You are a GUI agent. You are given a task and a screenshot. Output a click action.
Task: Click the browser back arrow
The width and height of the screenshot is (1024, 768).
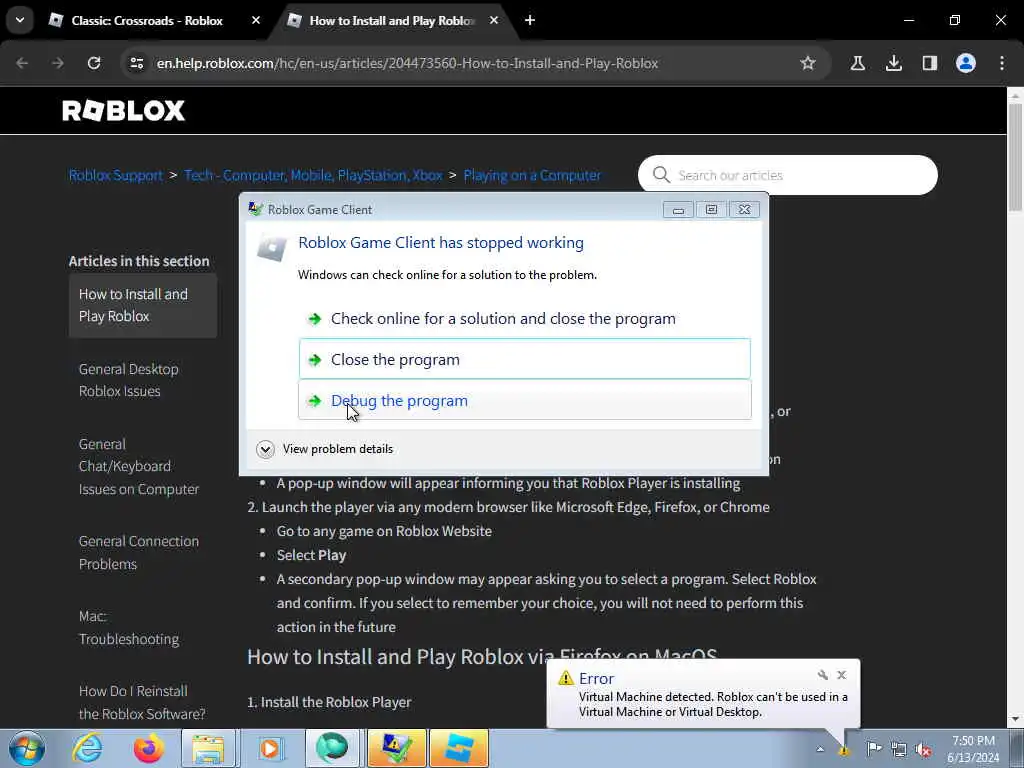coord(22,63)
